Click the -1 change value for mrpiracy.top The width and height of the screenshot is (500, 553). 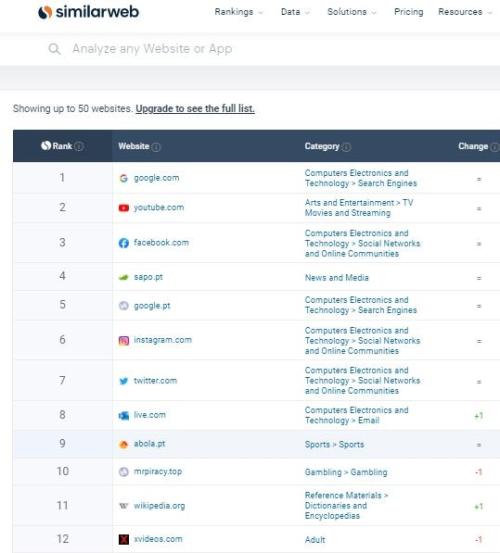478,472
